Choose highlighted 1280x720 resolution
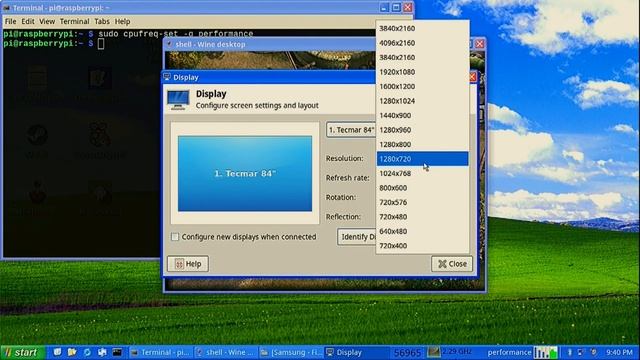640x360 pixels. pyautogui.click(x=422, y=159)
